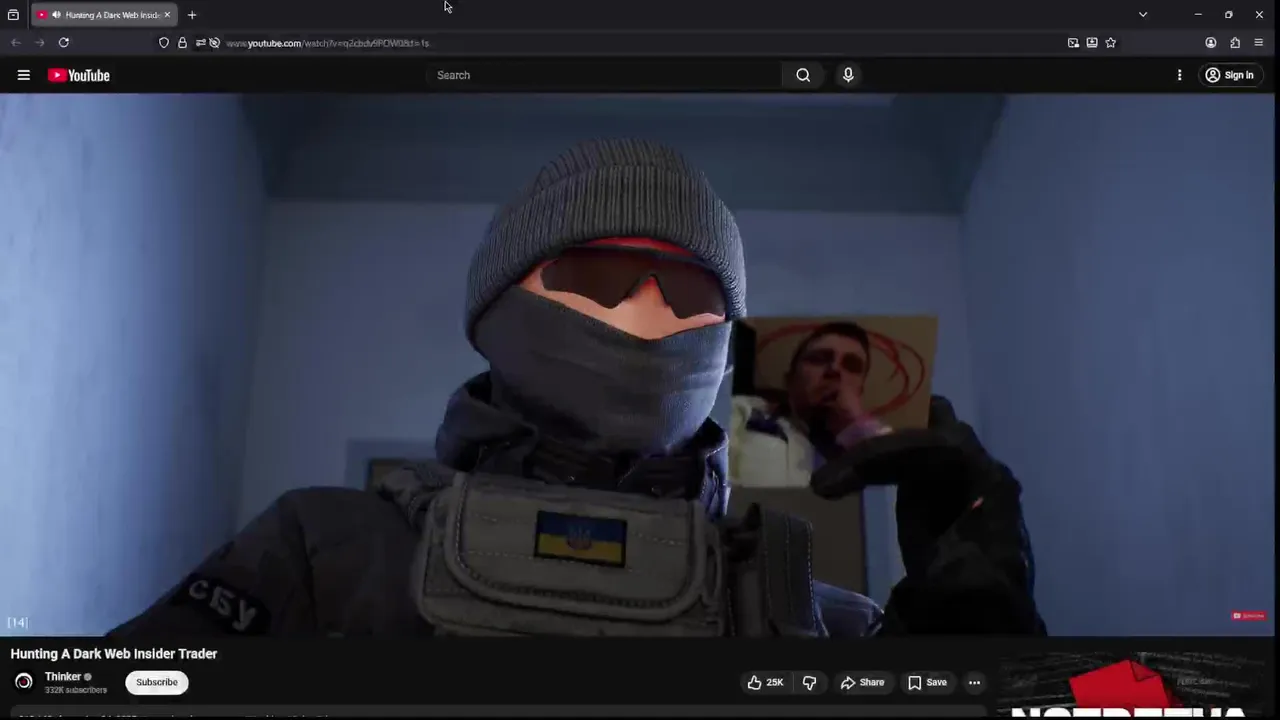Open Firefox application hamburger menu

click(1259, 43)
